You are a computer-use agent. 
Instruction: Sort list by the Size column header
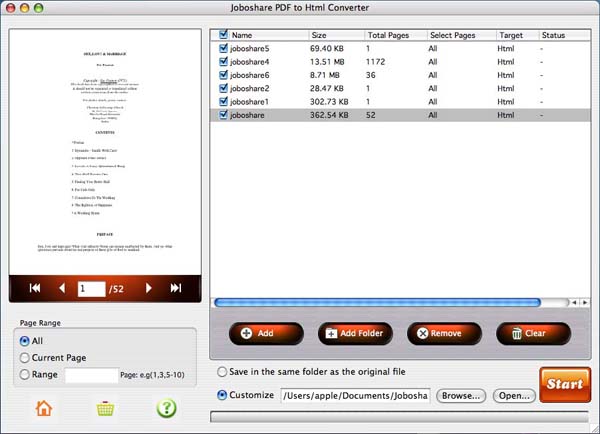click(335, 35)
